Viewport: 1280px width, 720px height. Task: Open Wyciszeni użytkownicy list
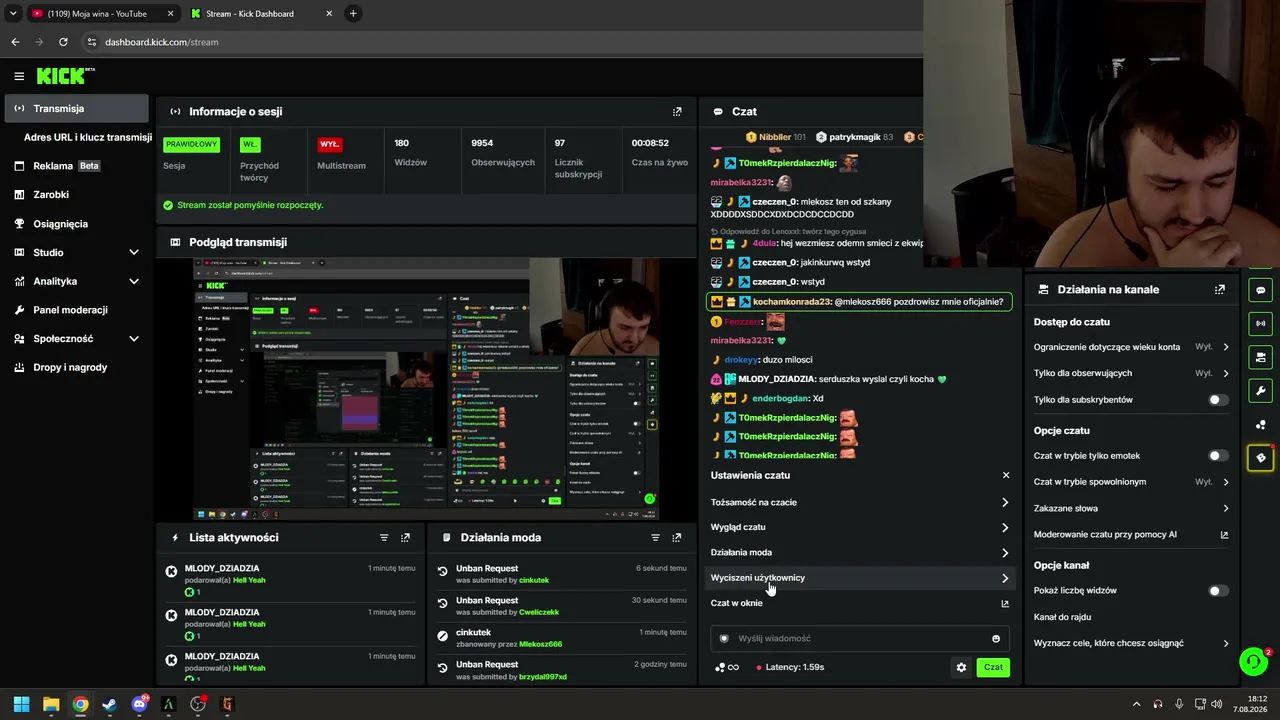(x=860, y=578)
